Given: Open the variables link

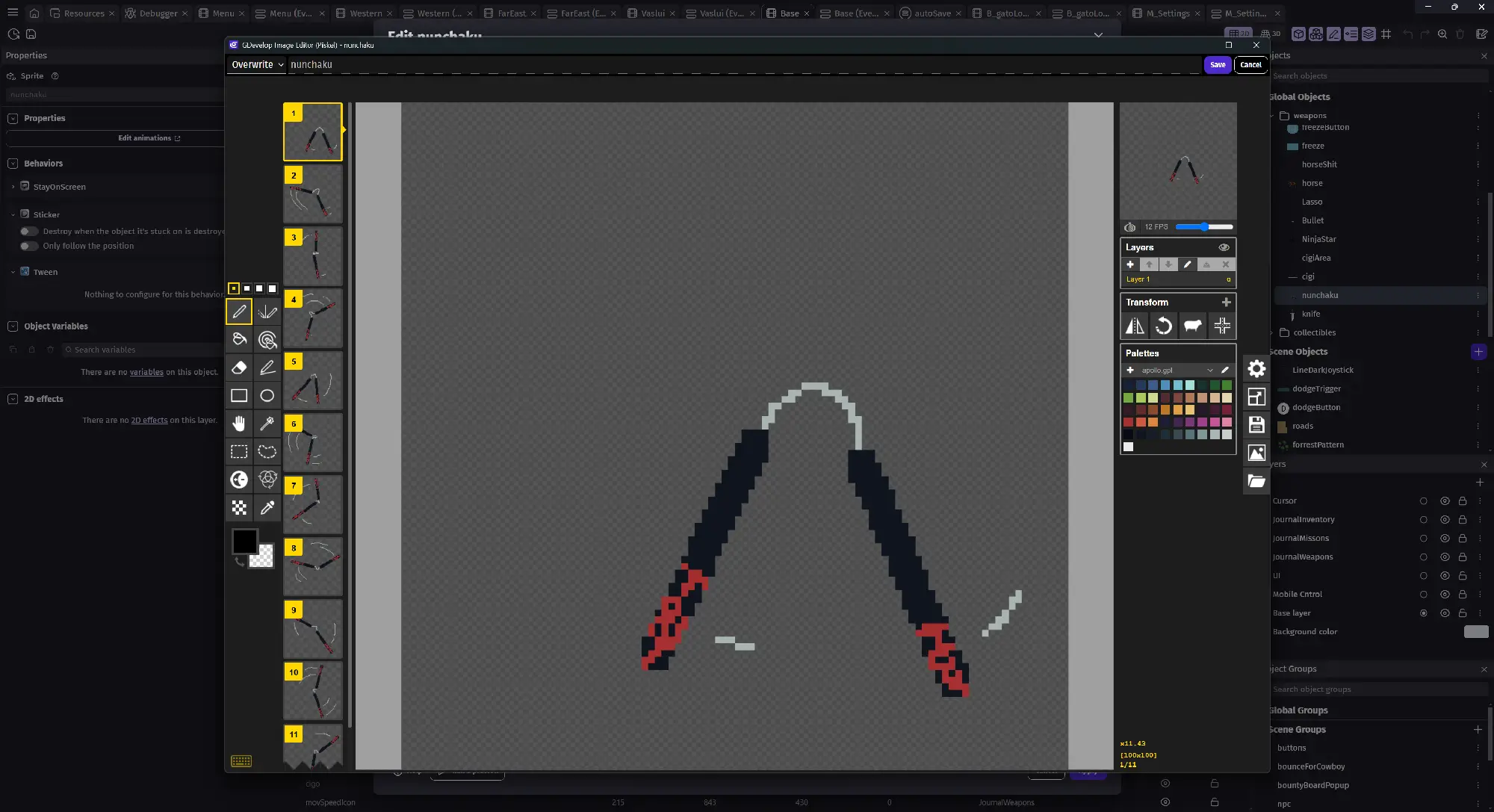Looking at the screenshot, I should 146,372.
